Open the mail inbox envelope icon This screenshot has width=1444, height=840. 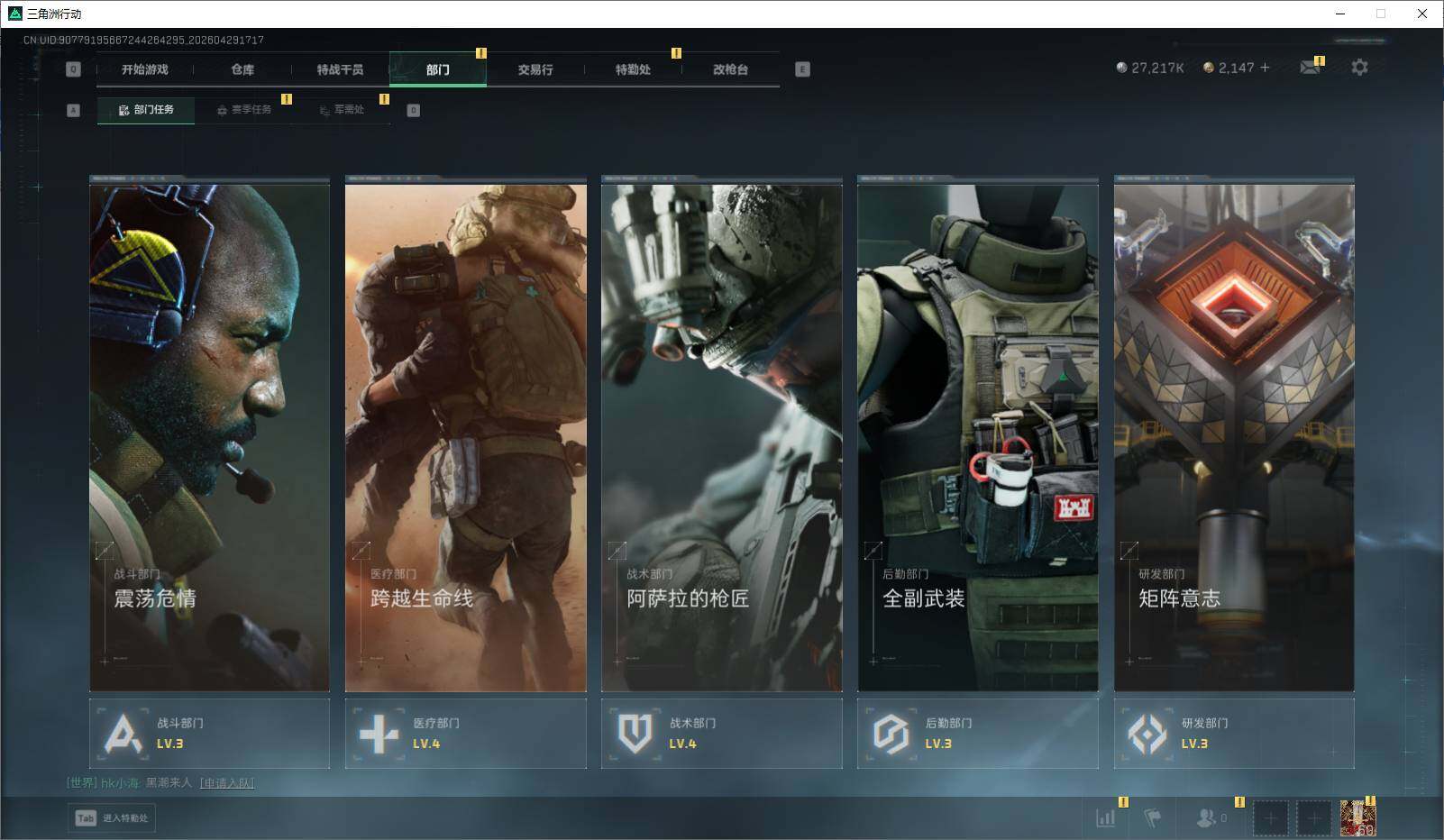[x=1310, y=68]
